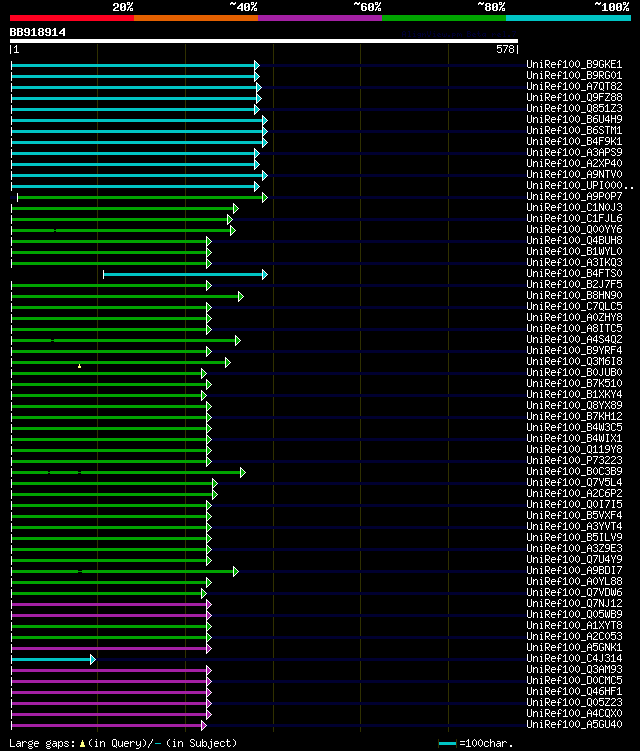Click the UniRef100_A9BDI7 label
Viewport: 640px width, 751px height.
pyautogui.click(x=574, y=570)
